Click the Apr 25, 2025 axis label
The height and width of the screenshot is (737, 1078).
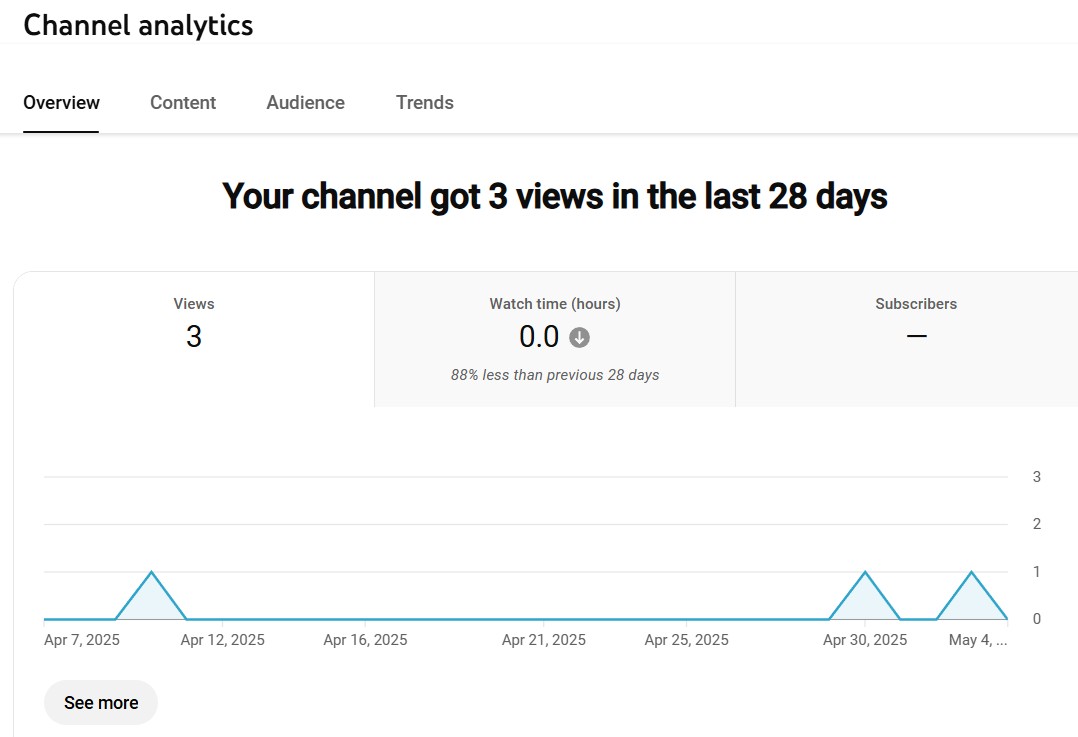pyautogui.click(x=686, y=640)
